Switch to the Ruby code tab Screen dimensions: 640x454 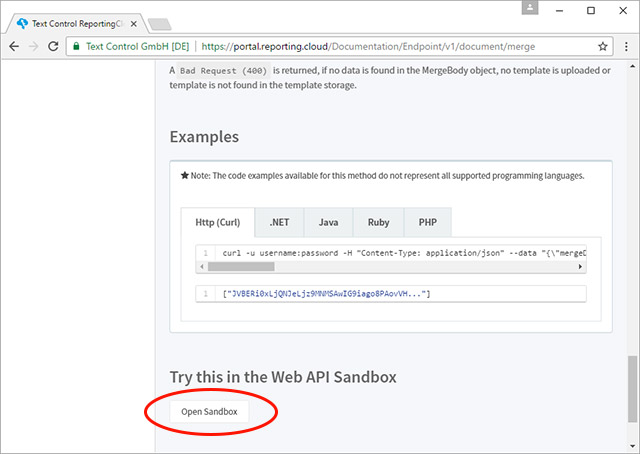pyautogui.click(x=378, y=223)
